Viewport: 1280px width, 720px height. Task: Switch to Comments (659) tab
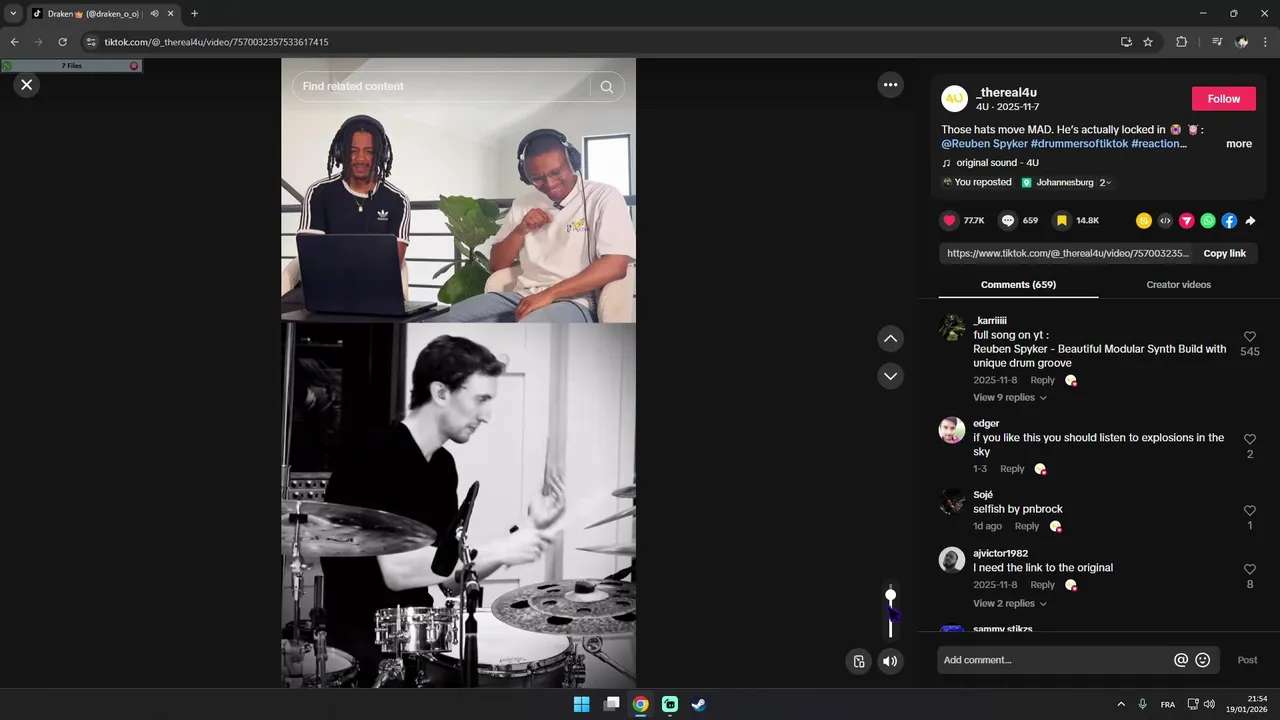coord(1018,285)
